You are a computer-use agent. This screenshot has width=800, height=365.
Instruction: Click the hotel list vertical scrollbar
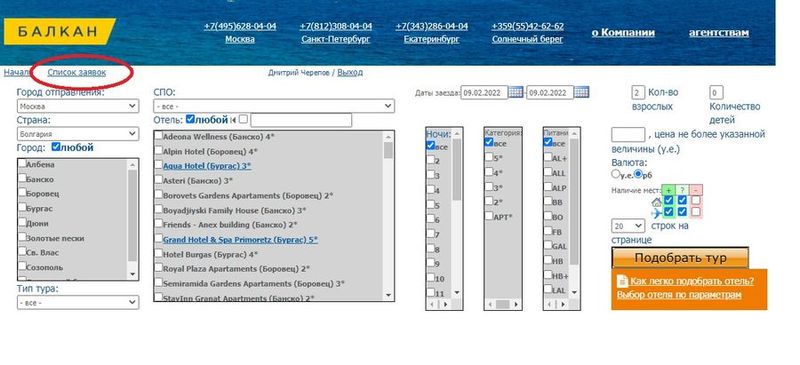point(388,216)
